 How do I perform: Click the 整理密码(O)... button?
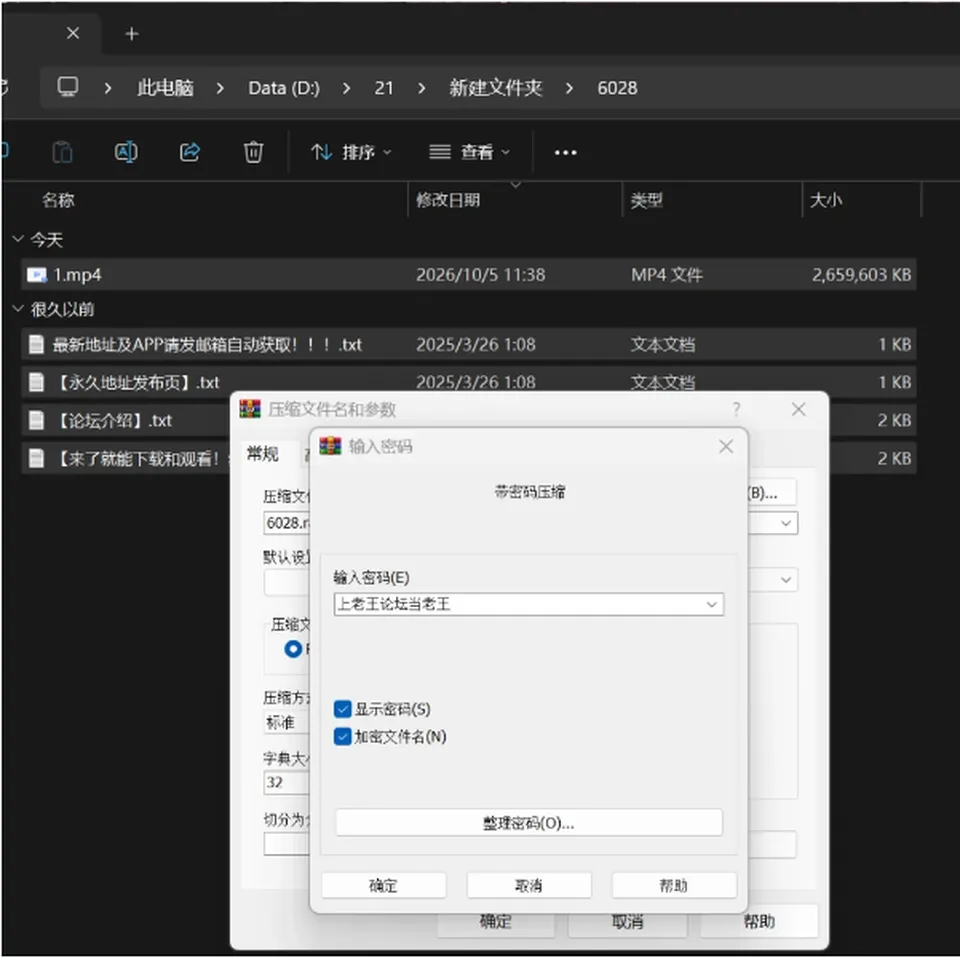tap(529, 823)
